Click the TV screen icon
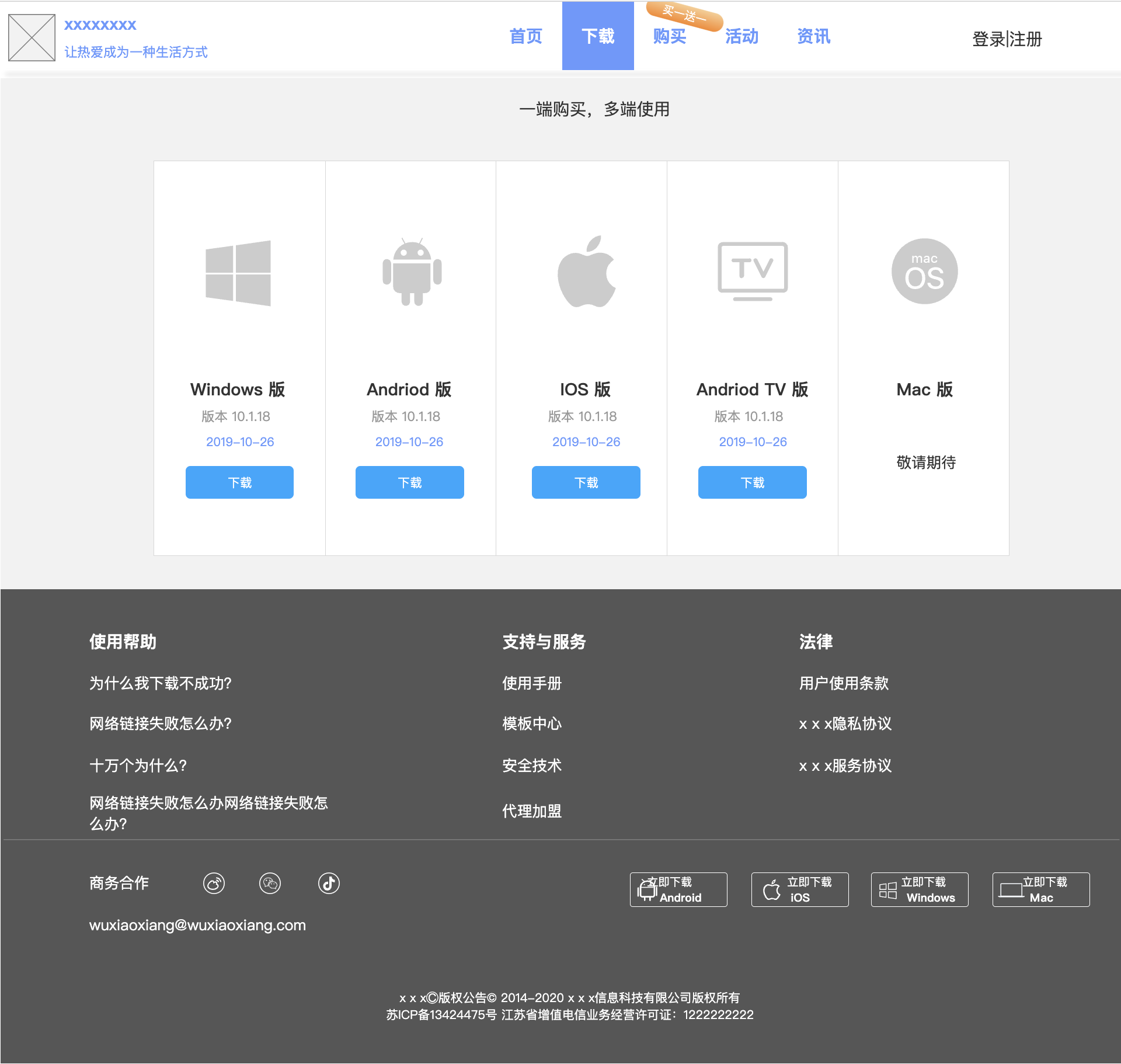1121x1064 pixels. click(753, 271)
